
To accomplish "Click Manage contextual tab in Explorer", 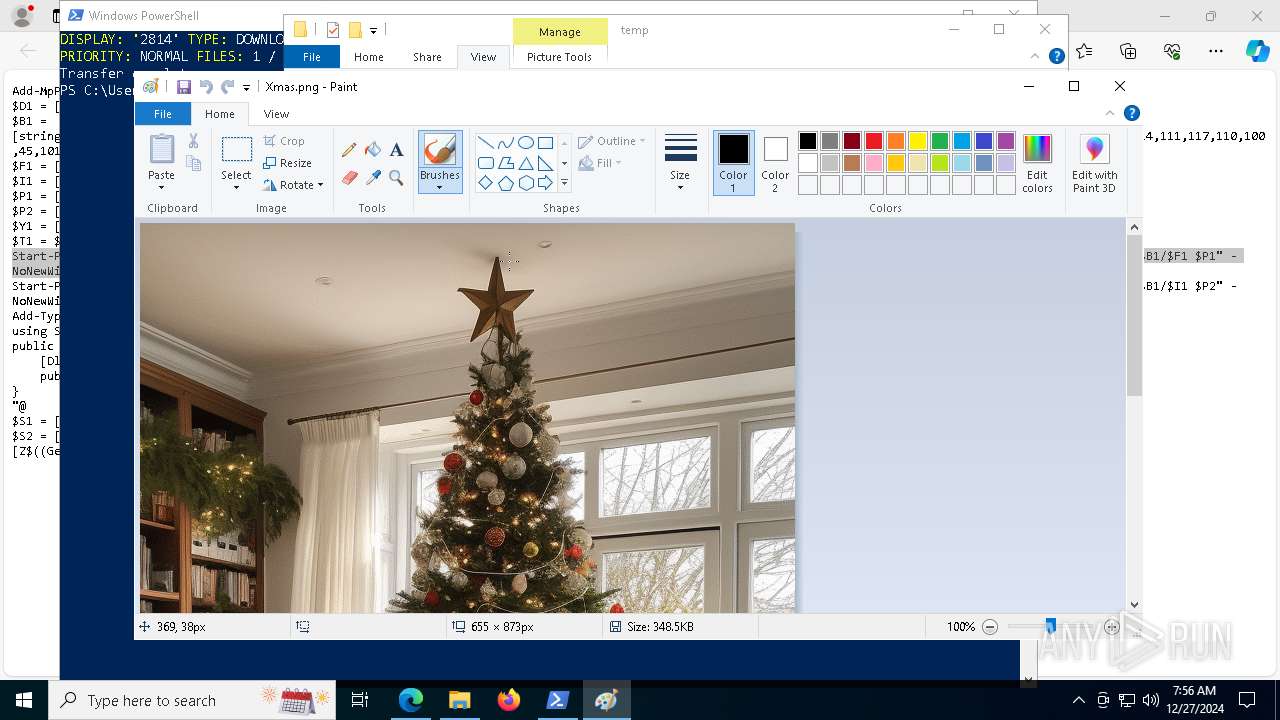I will click(x=559, y=32).
